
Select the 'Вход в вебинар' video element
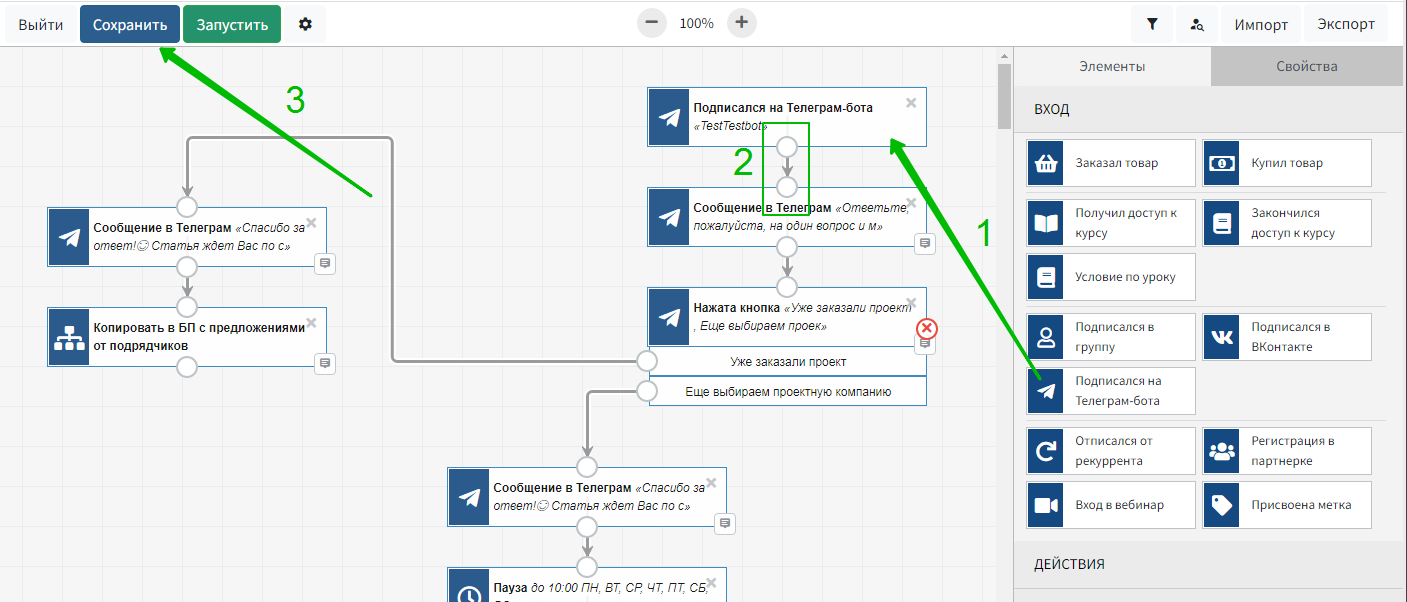point(1111,505)
